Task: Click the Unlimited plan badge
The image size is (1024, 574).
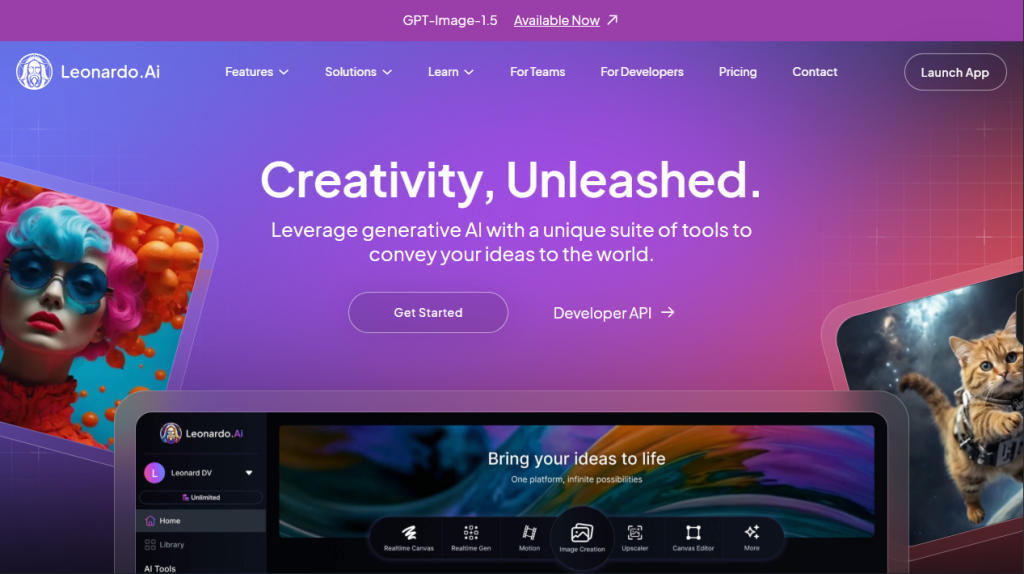Action: click(201, 498)
